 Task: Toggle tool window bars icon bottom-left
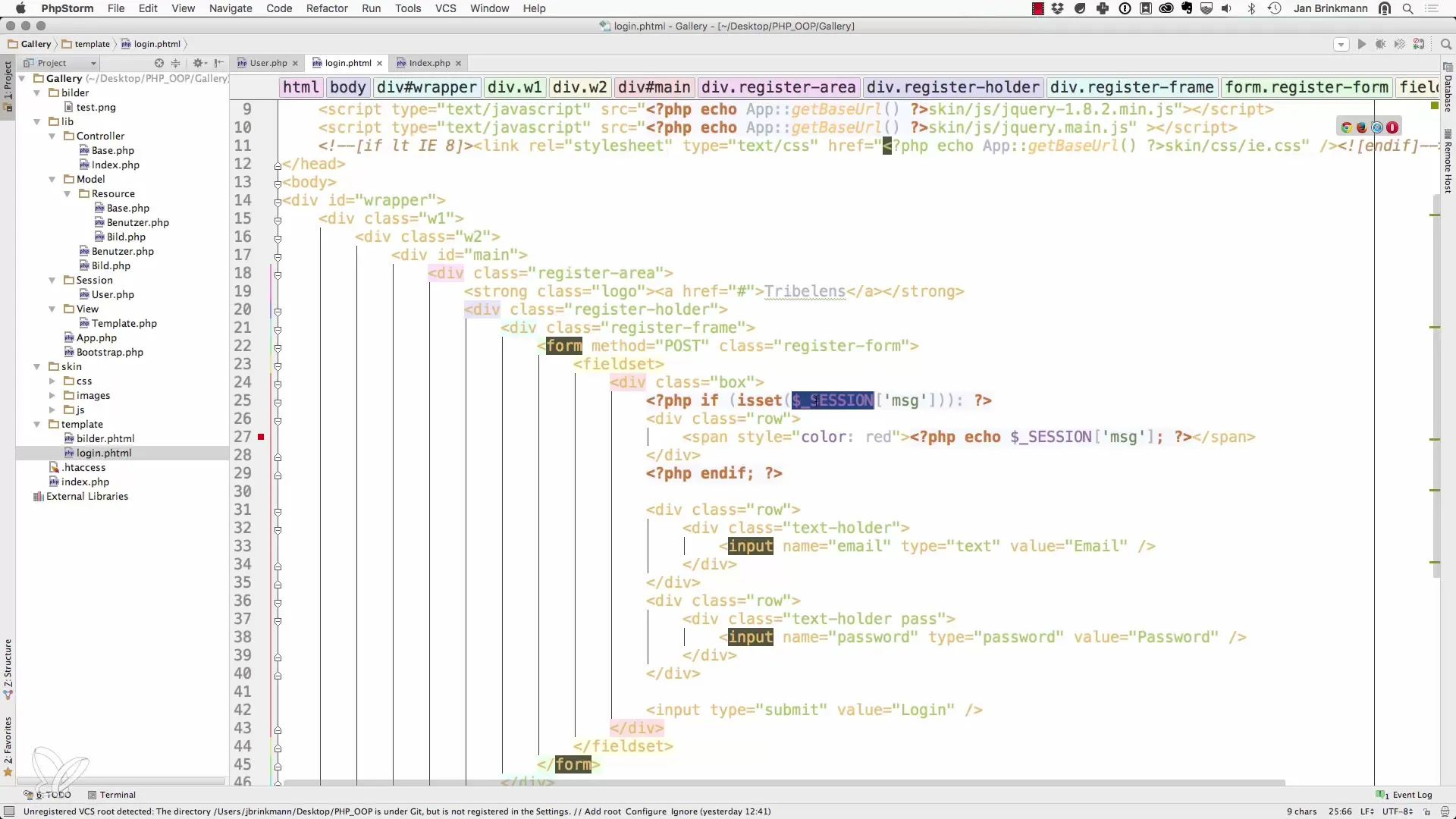[9, 811]
